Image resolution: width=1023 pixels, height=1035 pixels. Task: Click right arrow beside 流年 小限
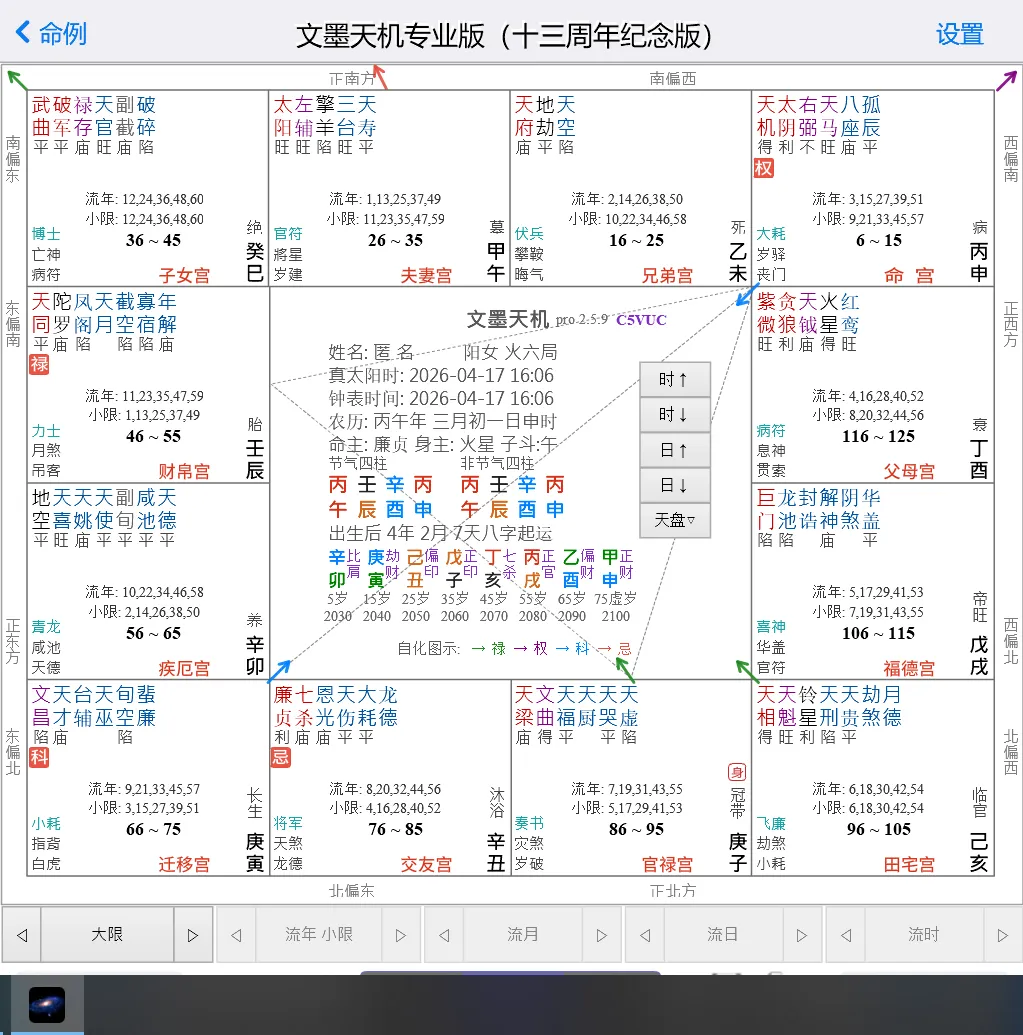401,935
